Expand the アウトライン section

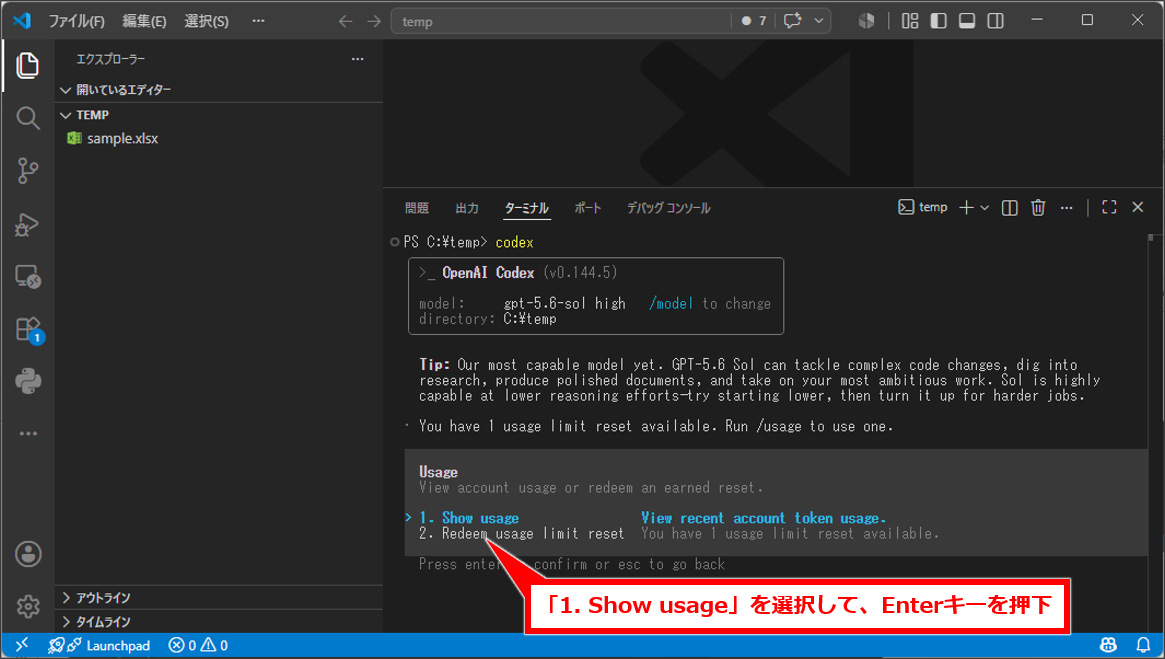coord(220,598)
